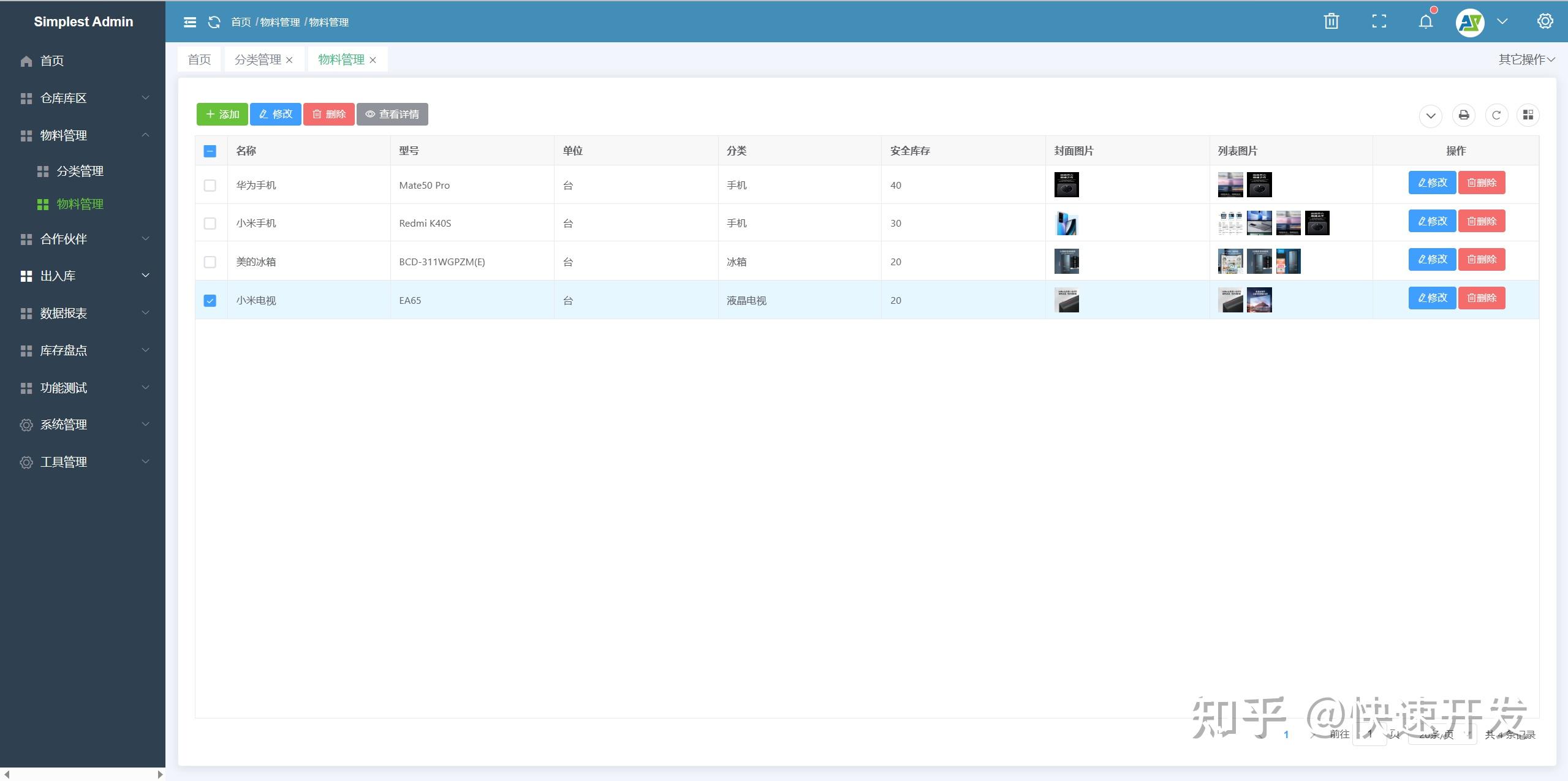Expand search panel with round chevron button
The height and width of the screenshot is (781, 1568).
(1431, 116)
